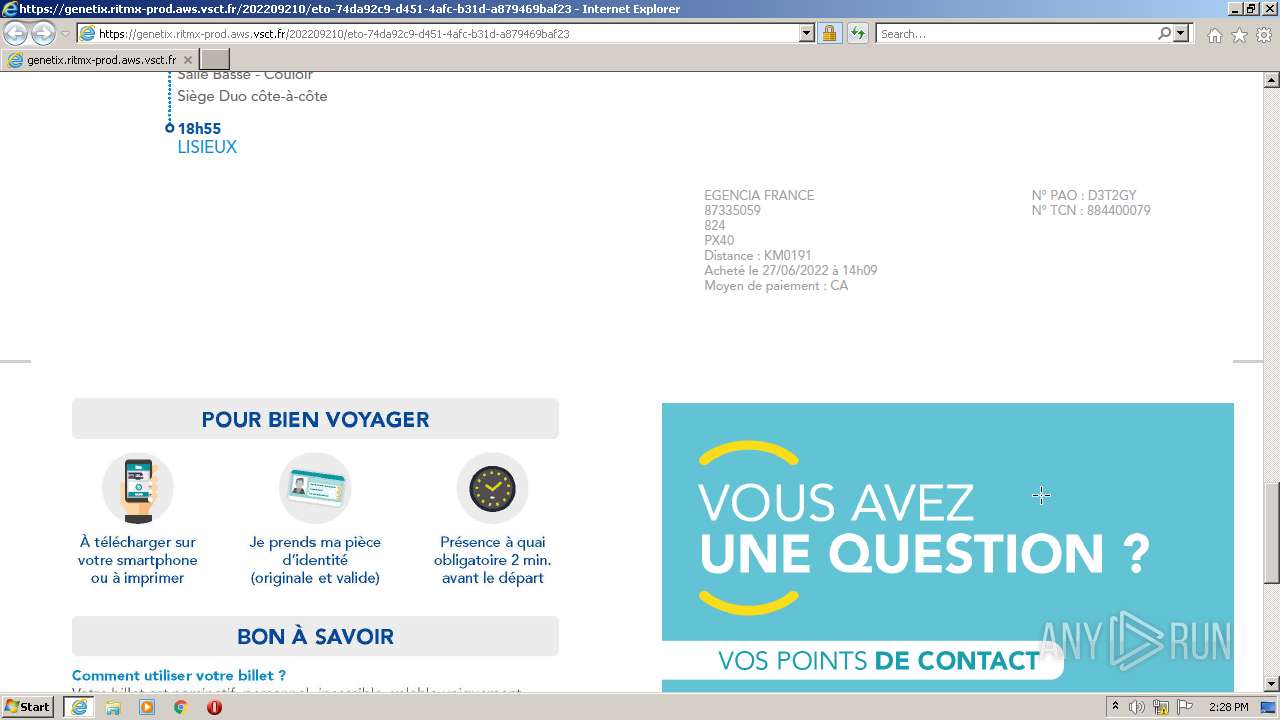Click the volume speaker tray icon
This screenshot has width=1280, height=720.
click(x=1137, y=707)
